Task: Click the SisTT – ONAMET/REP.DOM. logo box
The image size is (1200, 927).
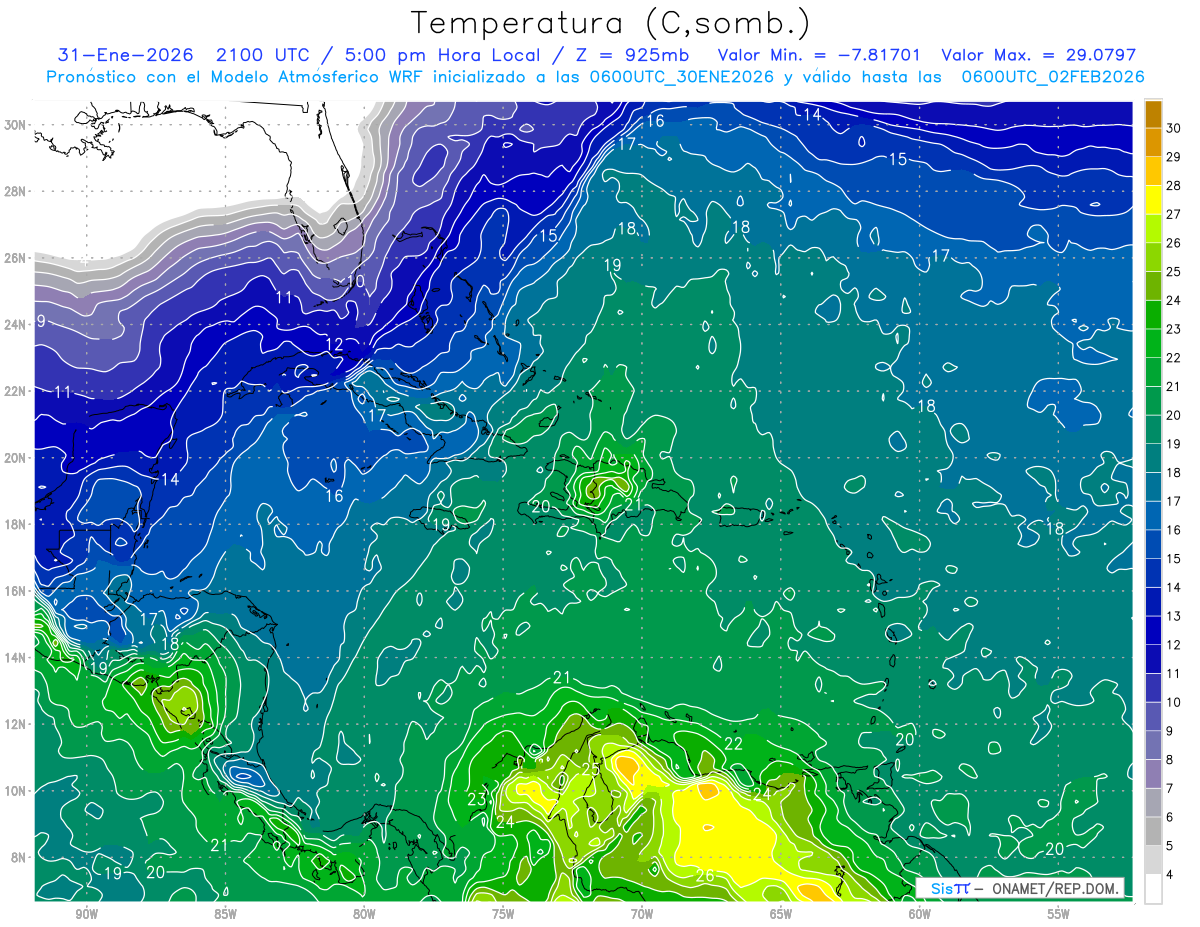Action: 1020,888
